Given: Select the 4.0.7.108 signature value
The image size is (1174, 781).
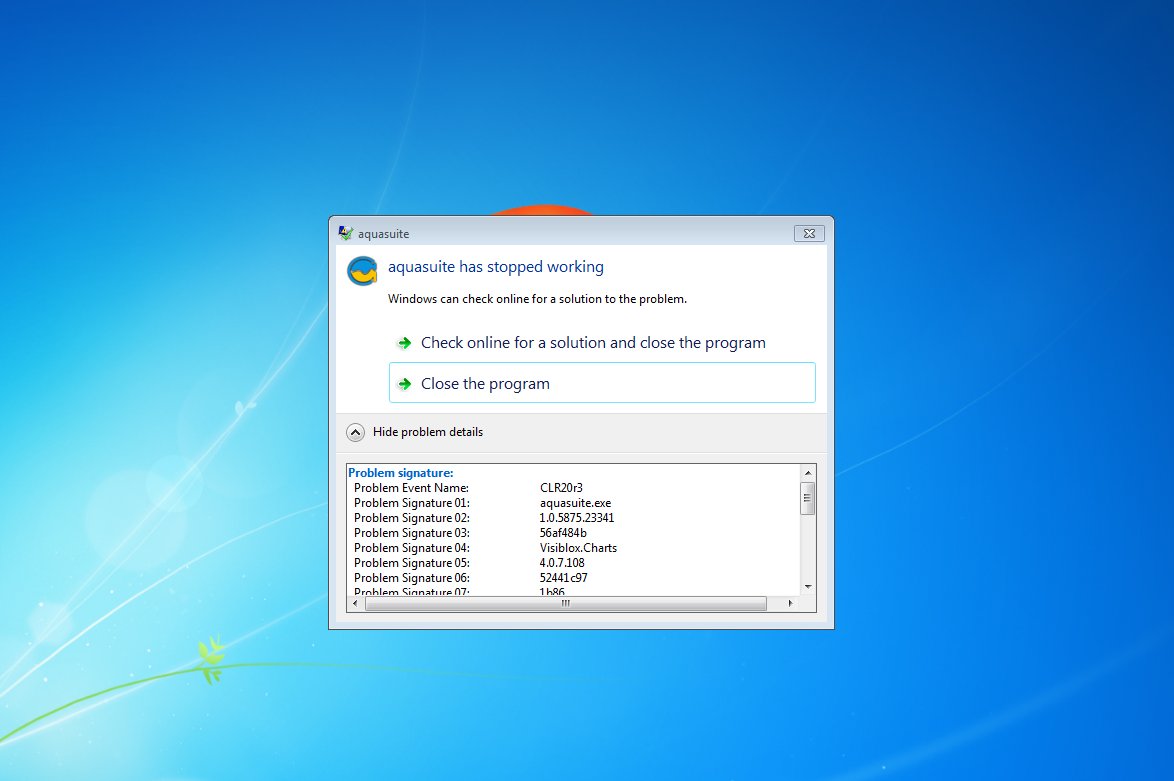Looking at the screenshot, I should [x=562, y=563].
